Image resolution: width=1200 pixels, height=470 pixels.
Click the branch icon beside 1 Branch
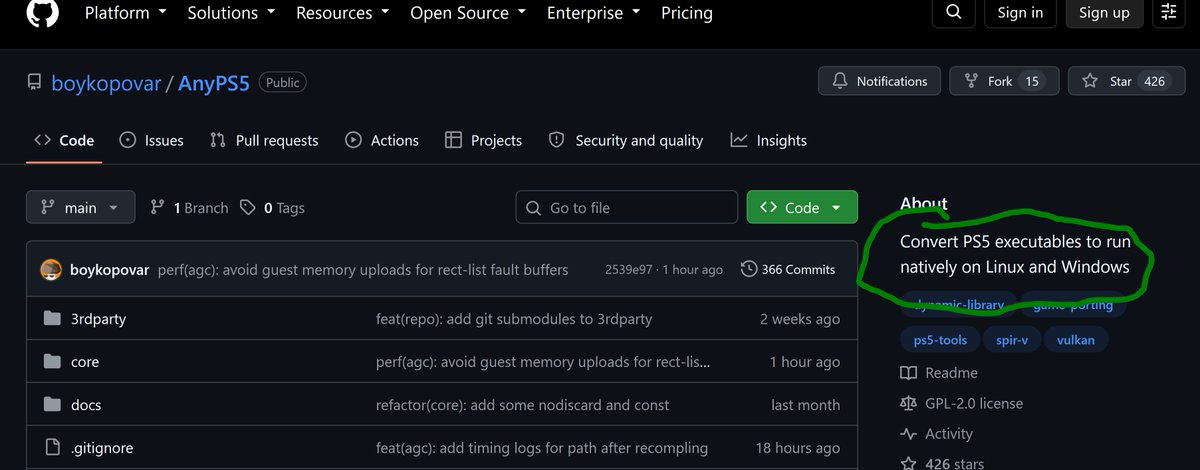(x=157, y=208)
